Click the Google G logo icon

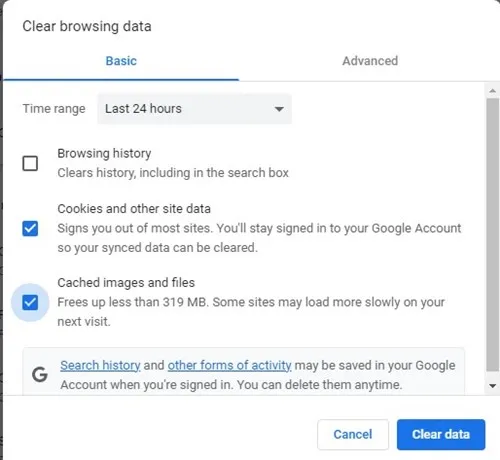(x=40, y=374)
